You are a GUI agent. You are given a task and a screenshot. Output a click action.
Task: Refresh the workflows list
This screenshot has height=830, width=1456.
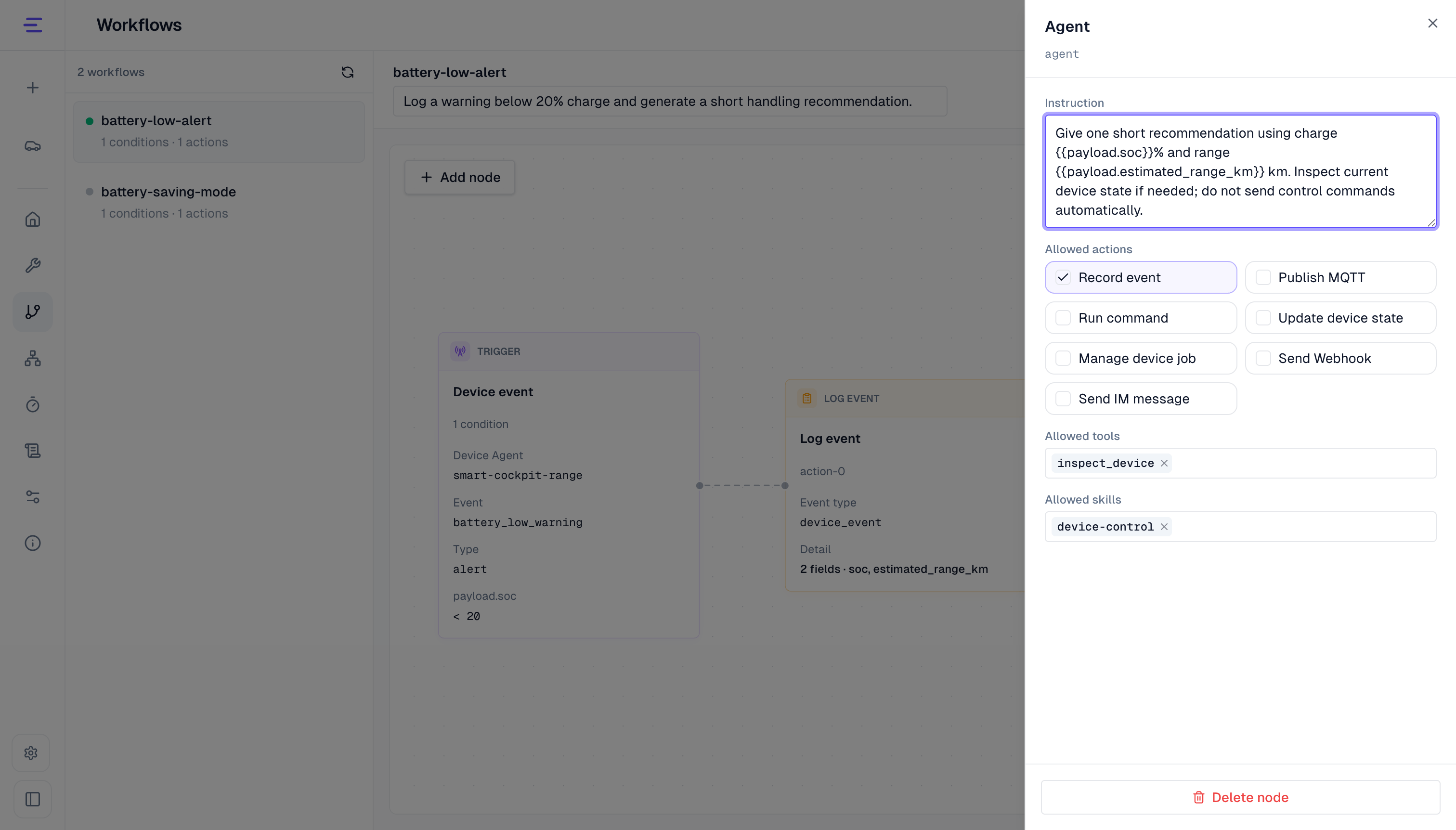coord(347,72)
